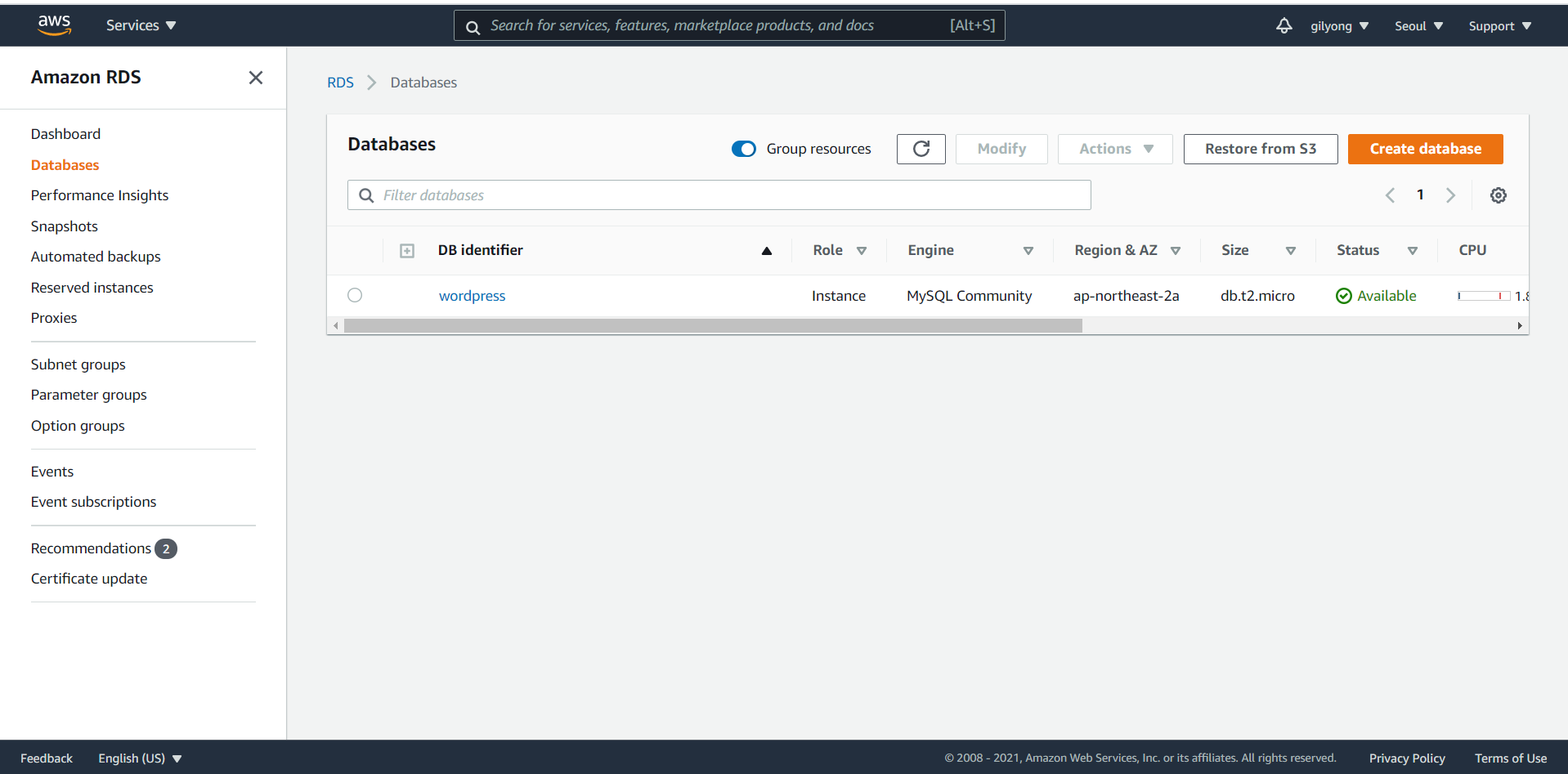Click the horizontal table scrollbar thumb
The width and height of the screenshot is (1568, 774).
point(713,325)
